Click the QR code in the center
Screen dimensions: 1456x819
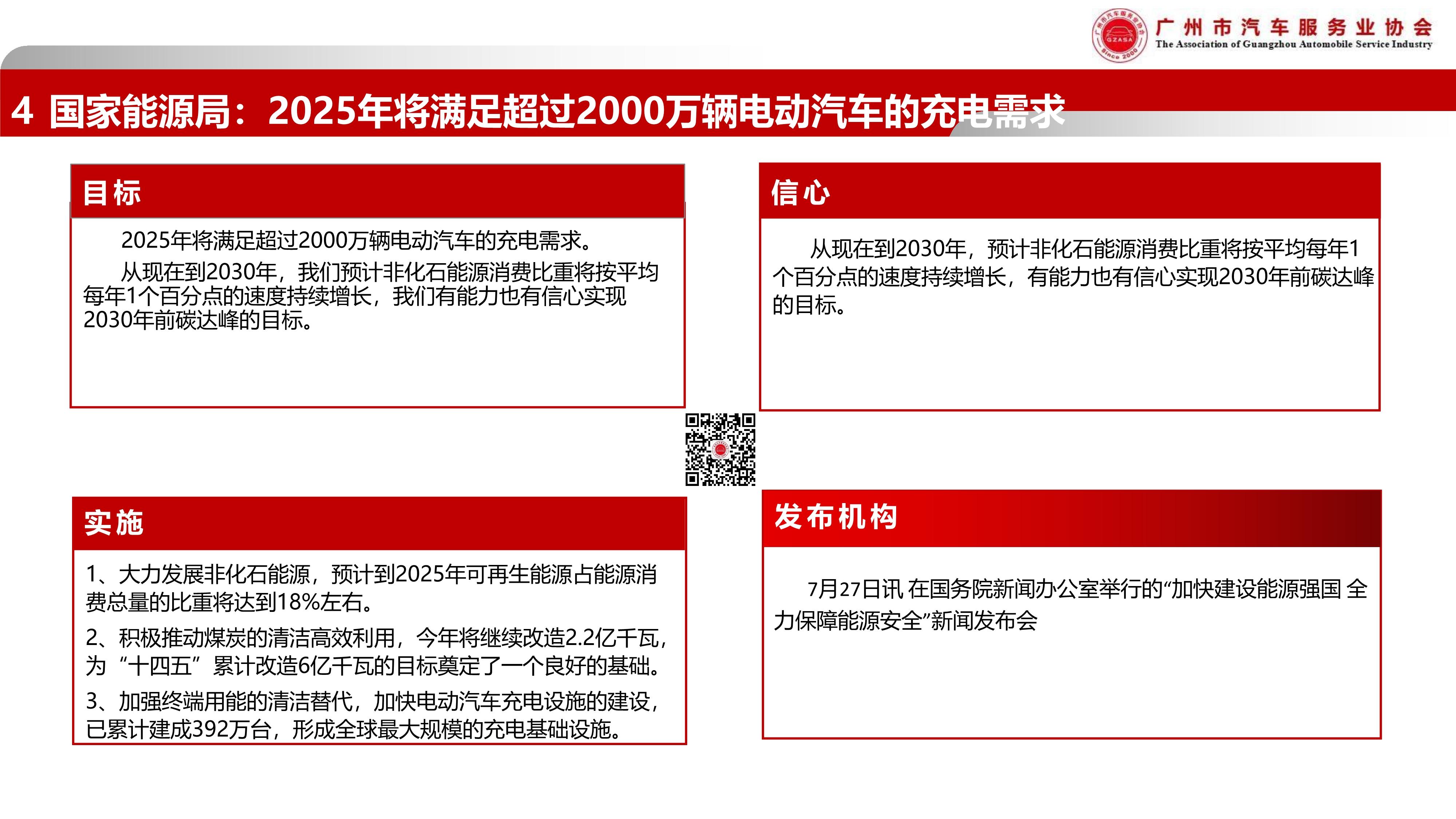click(x=720, y=450)
